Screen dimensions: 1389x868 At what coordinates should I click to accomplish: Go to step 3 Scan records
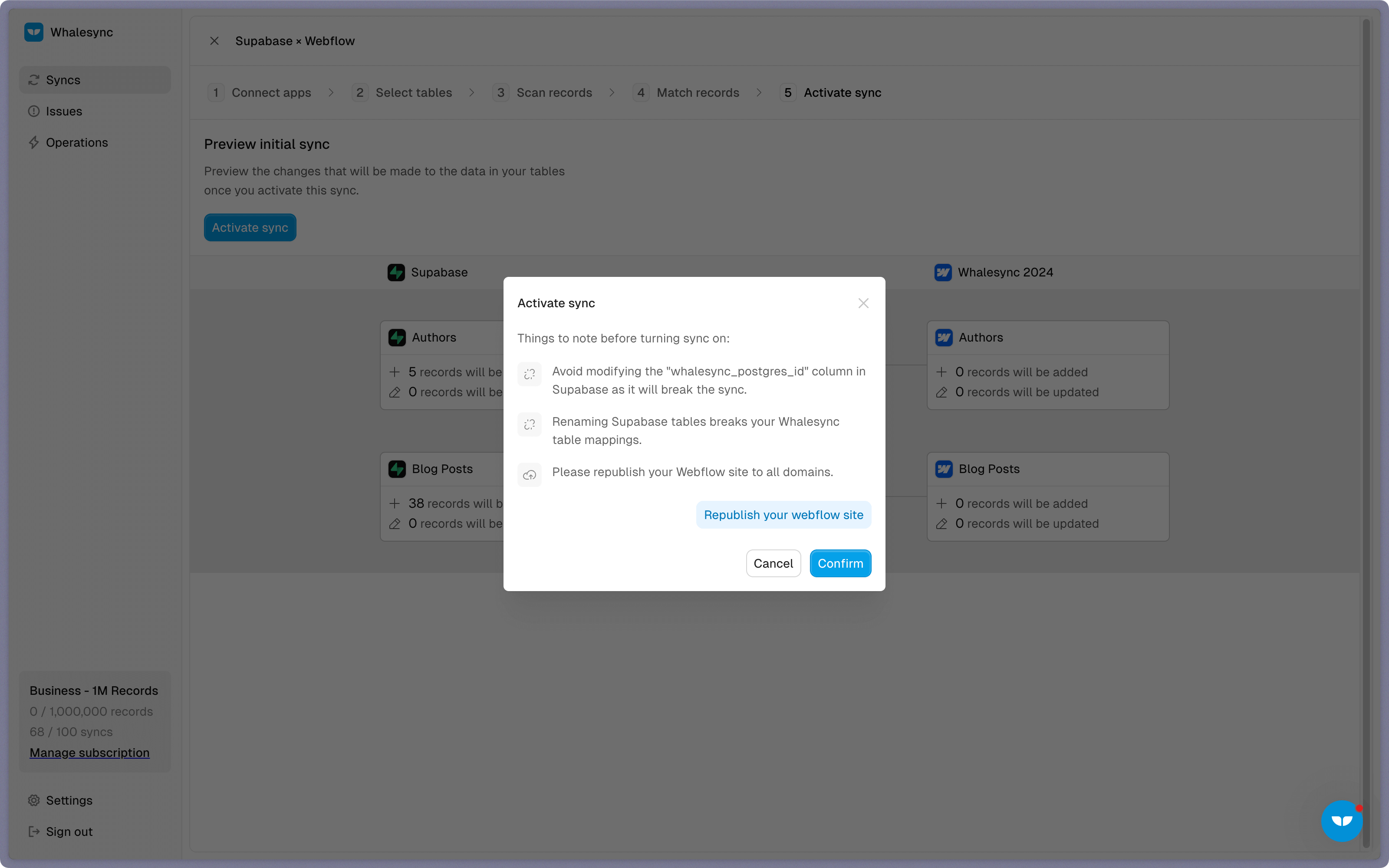pos(543,92)
